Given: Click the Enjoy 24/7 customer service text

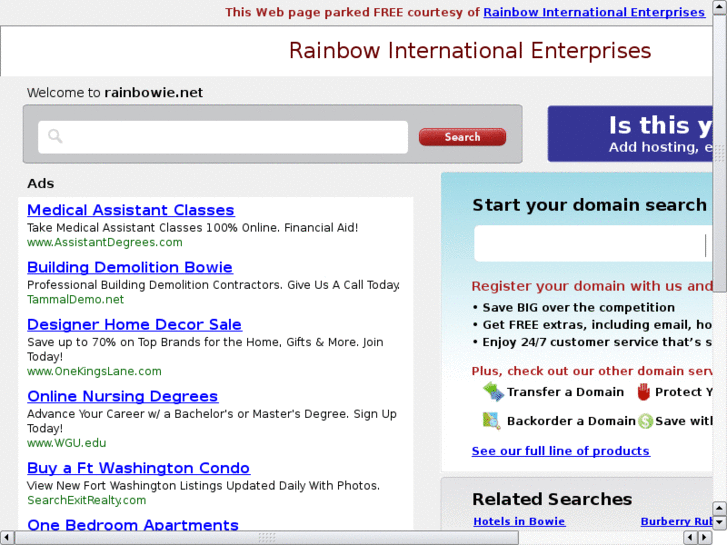Looking at the screenshot, I should pyautogui.click(x=597, y=342).
